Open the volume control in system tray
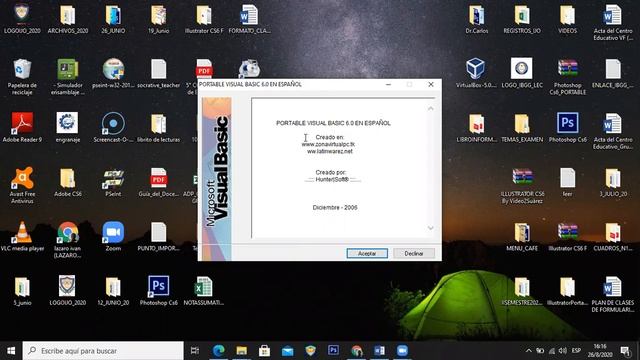This screenshot has height=360, width=640. (x=563, y=351)
